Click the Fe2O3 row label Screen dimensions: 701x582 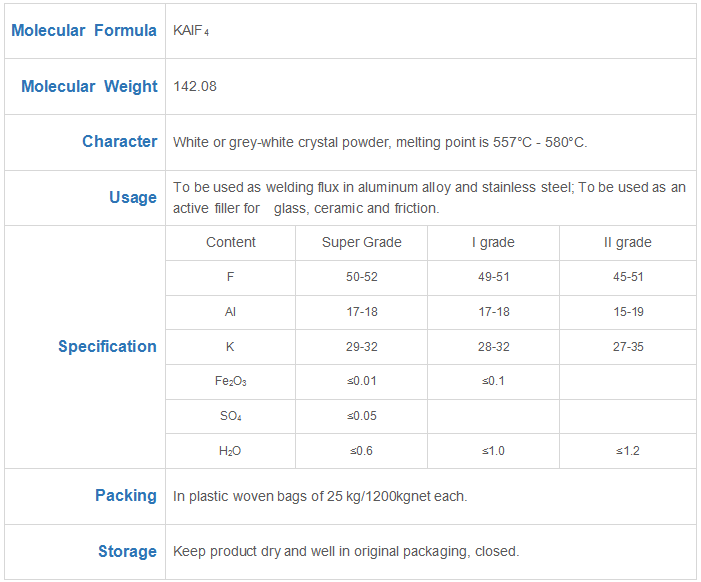tap(231, 381)
